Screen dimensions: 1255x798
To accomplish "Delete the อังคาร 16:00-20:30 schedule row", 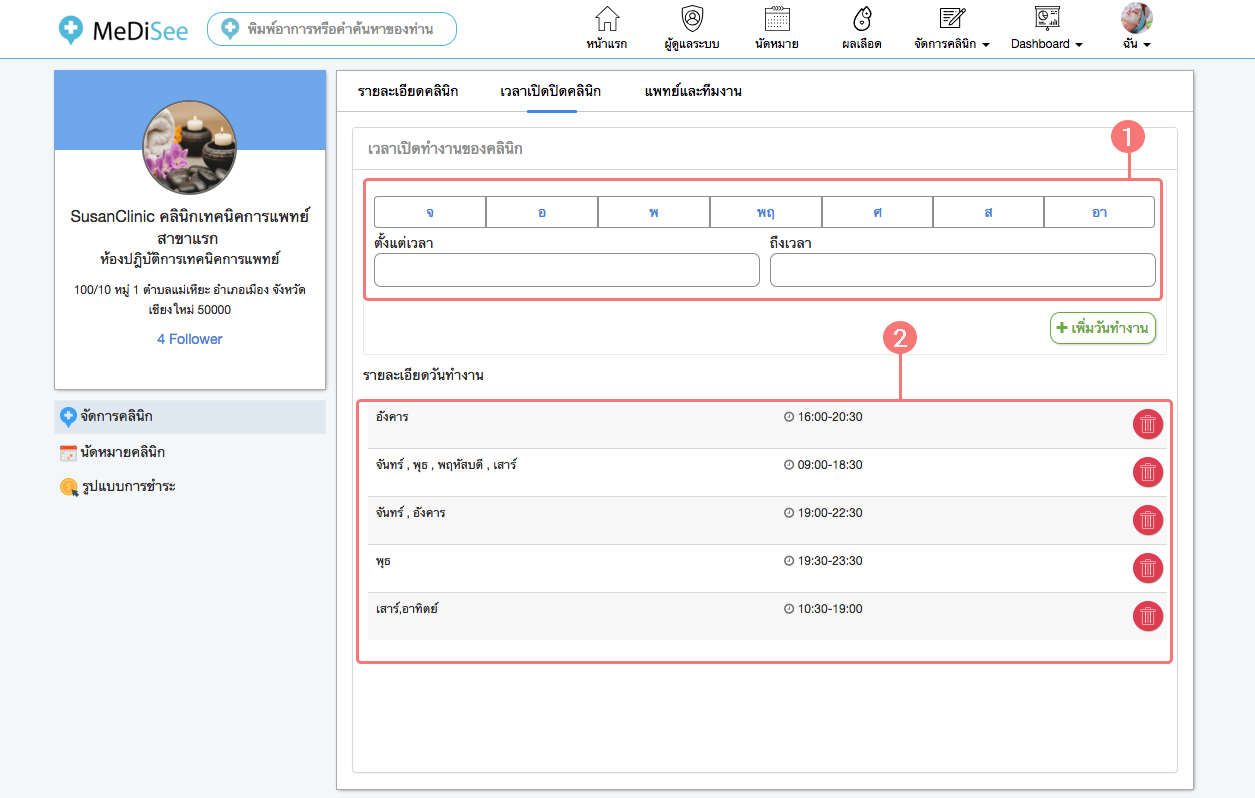I will (1148, 424).
